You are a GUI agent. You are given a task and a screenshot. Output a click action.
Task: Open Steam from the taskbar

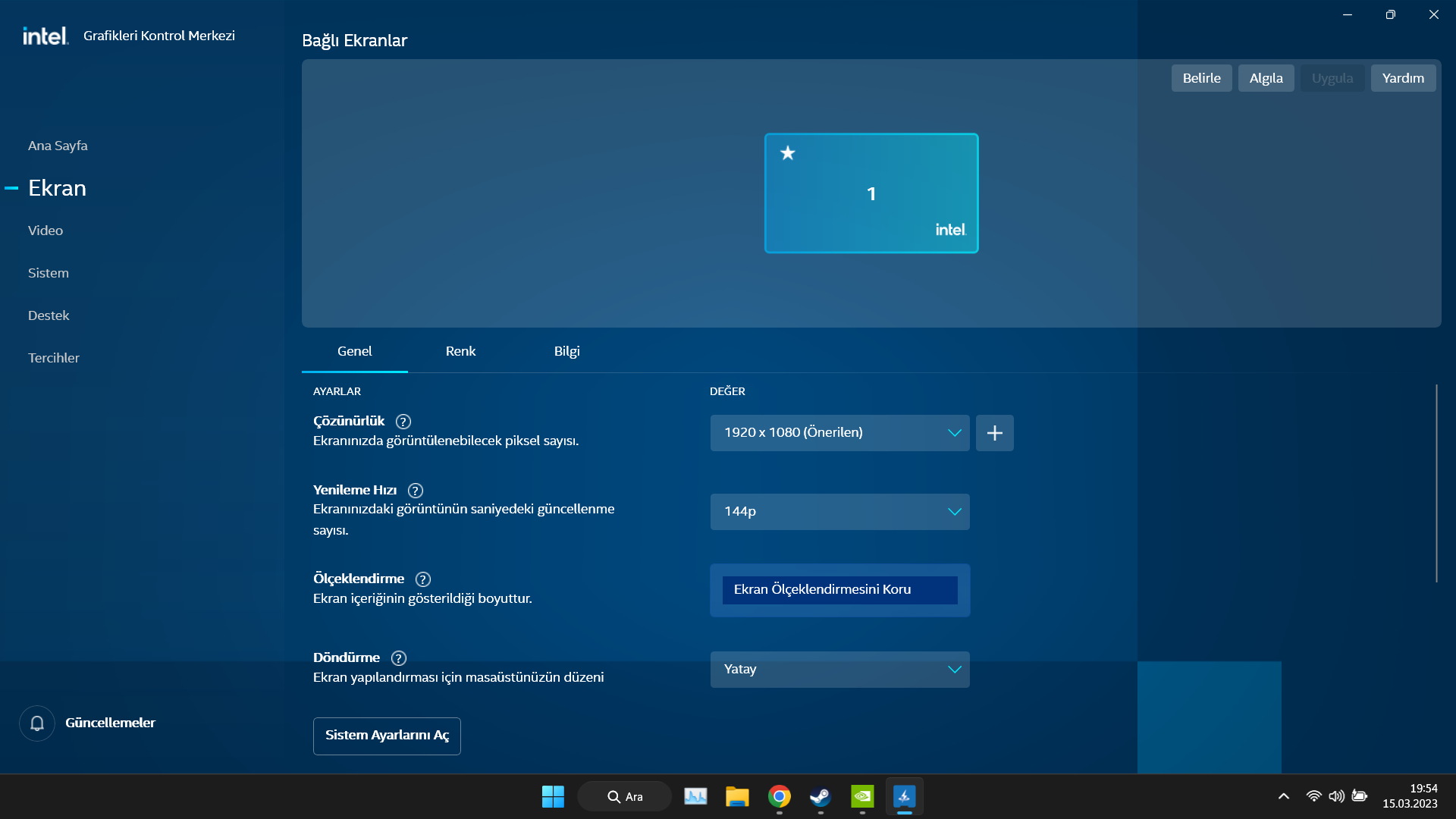point(821,796)
